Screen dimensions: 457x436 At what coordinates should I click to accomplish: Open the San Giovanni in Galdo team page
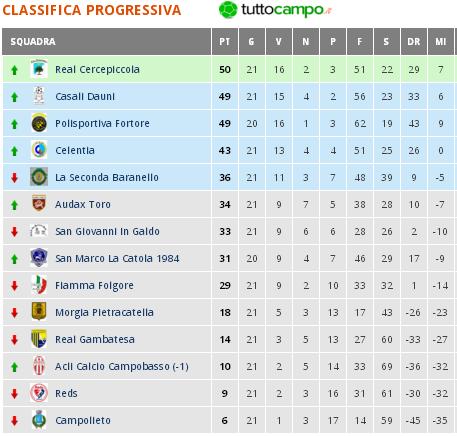point(107,231)
